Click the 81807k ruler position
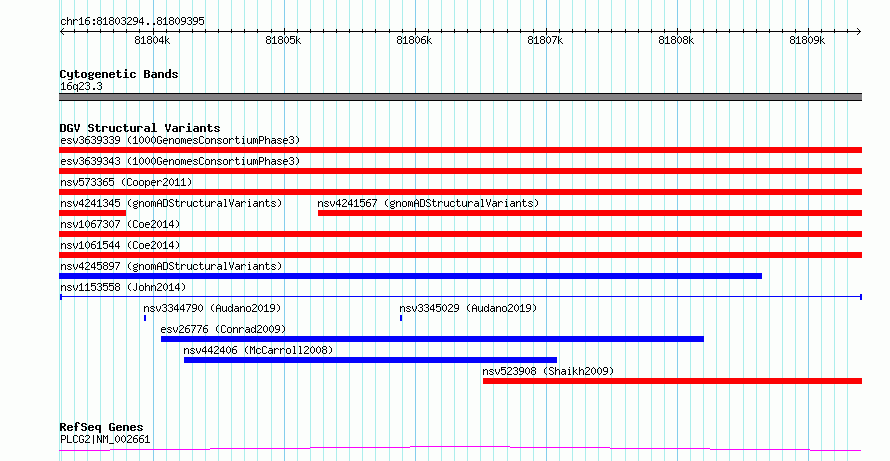 coord(545,41)
